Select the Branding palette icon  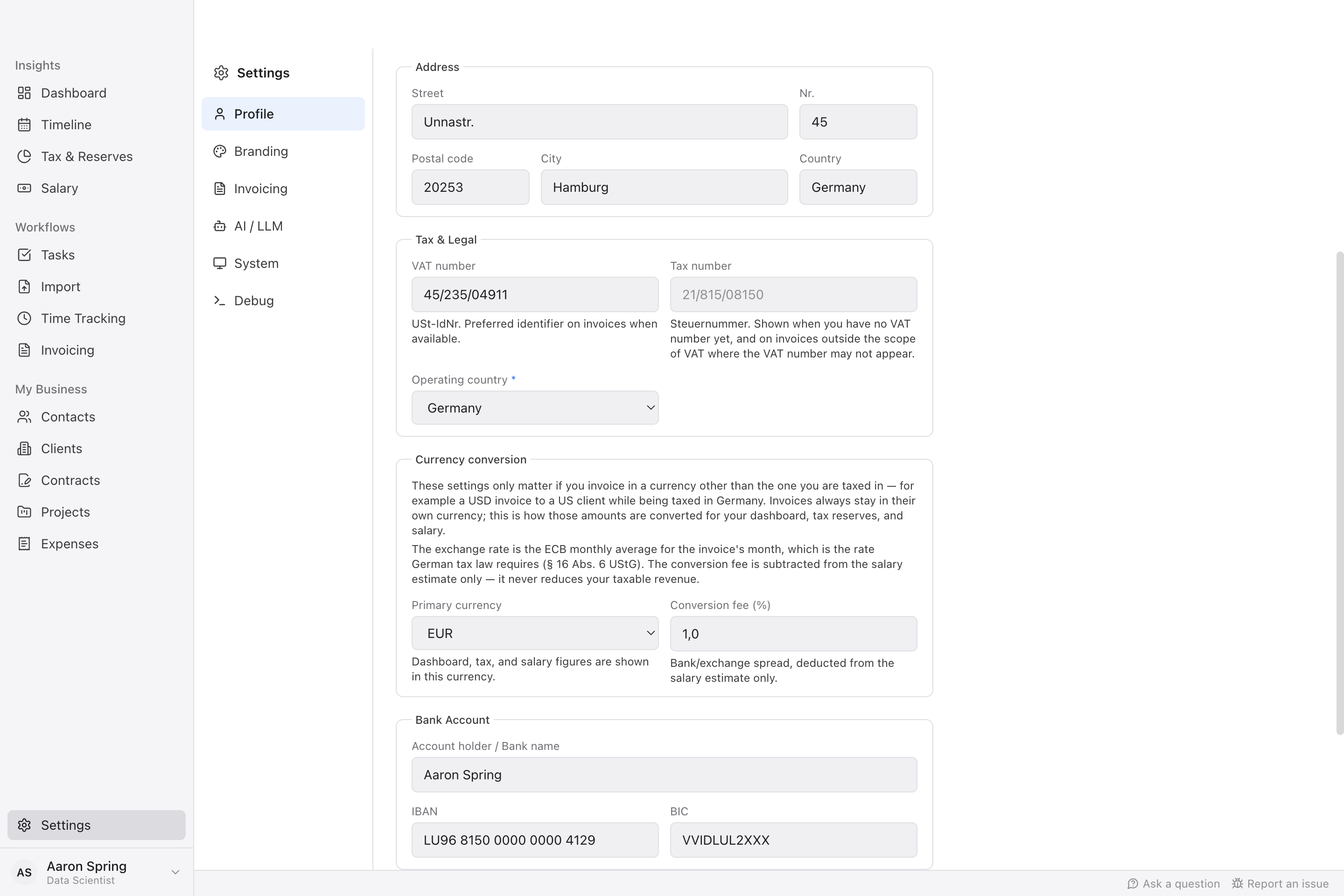[x=219, y=151]
